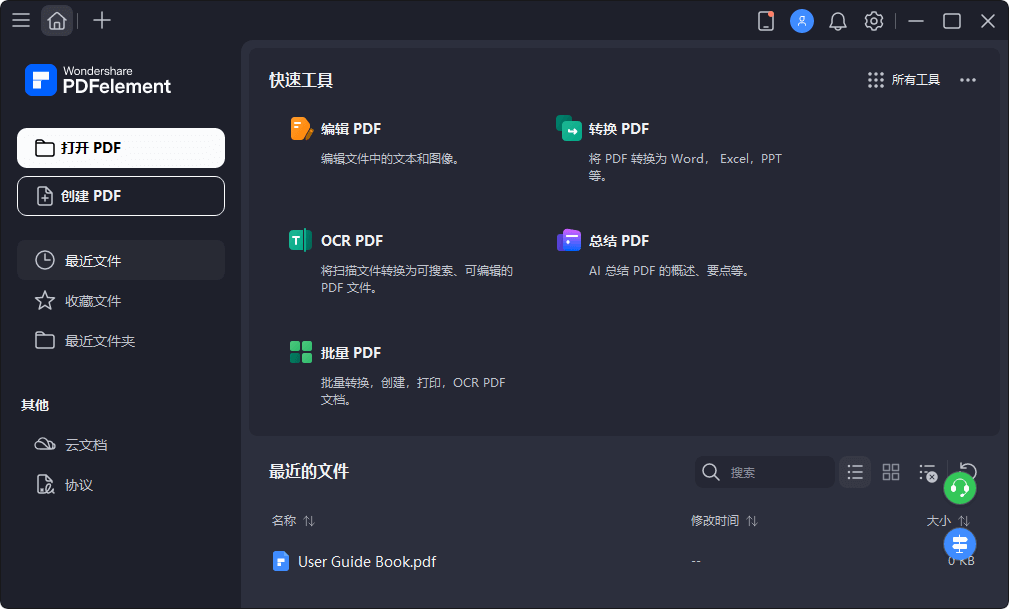
Task: Switch recent files to list view
Action: click(855, 472)
